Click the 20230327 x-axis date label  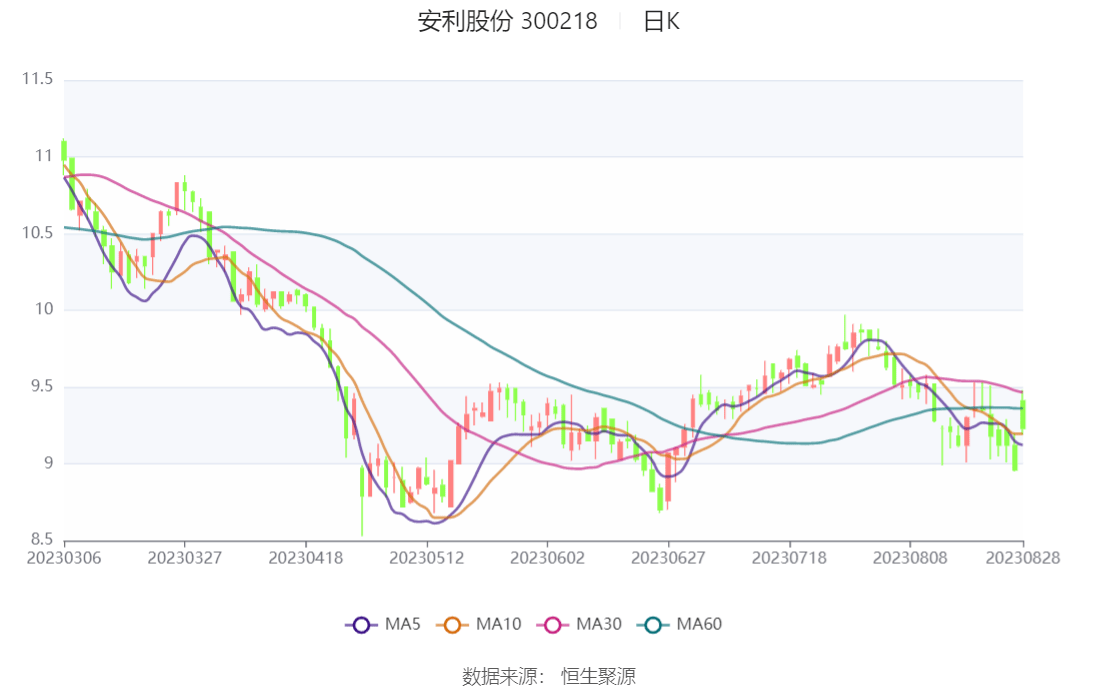click(184, 558)
